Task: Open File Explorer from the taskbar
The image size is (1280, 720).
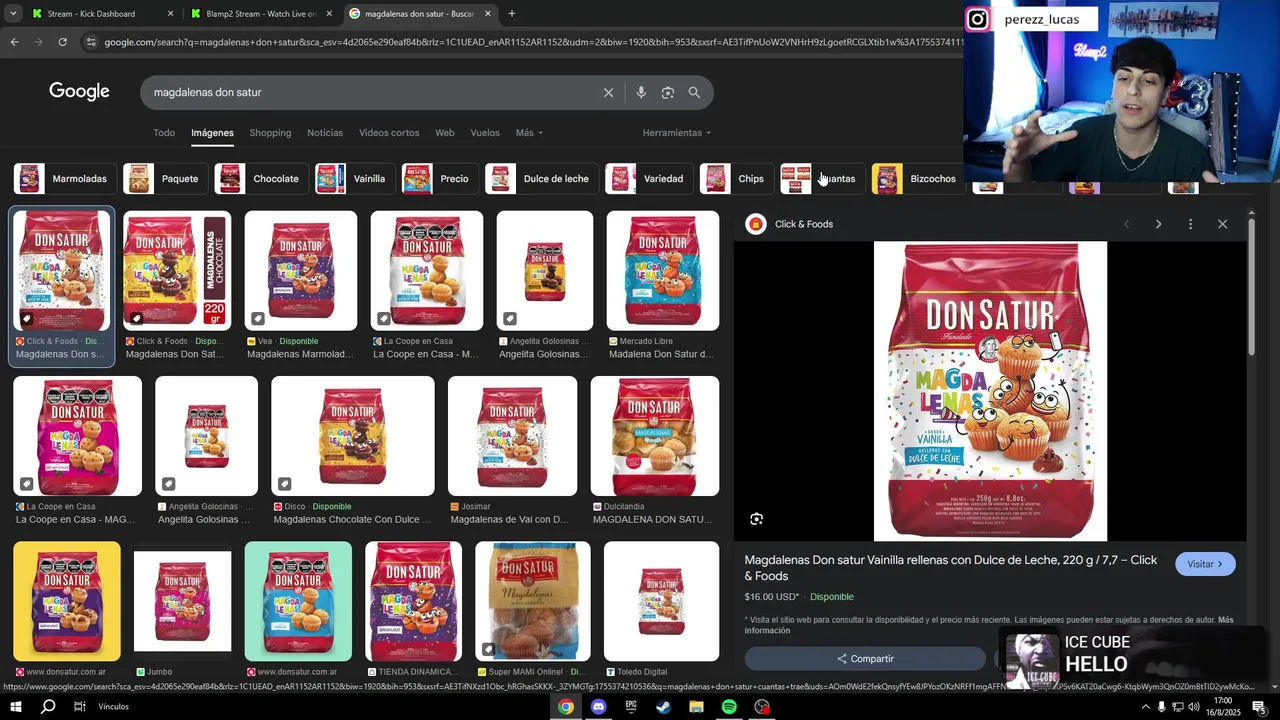Action: [696, 707]
